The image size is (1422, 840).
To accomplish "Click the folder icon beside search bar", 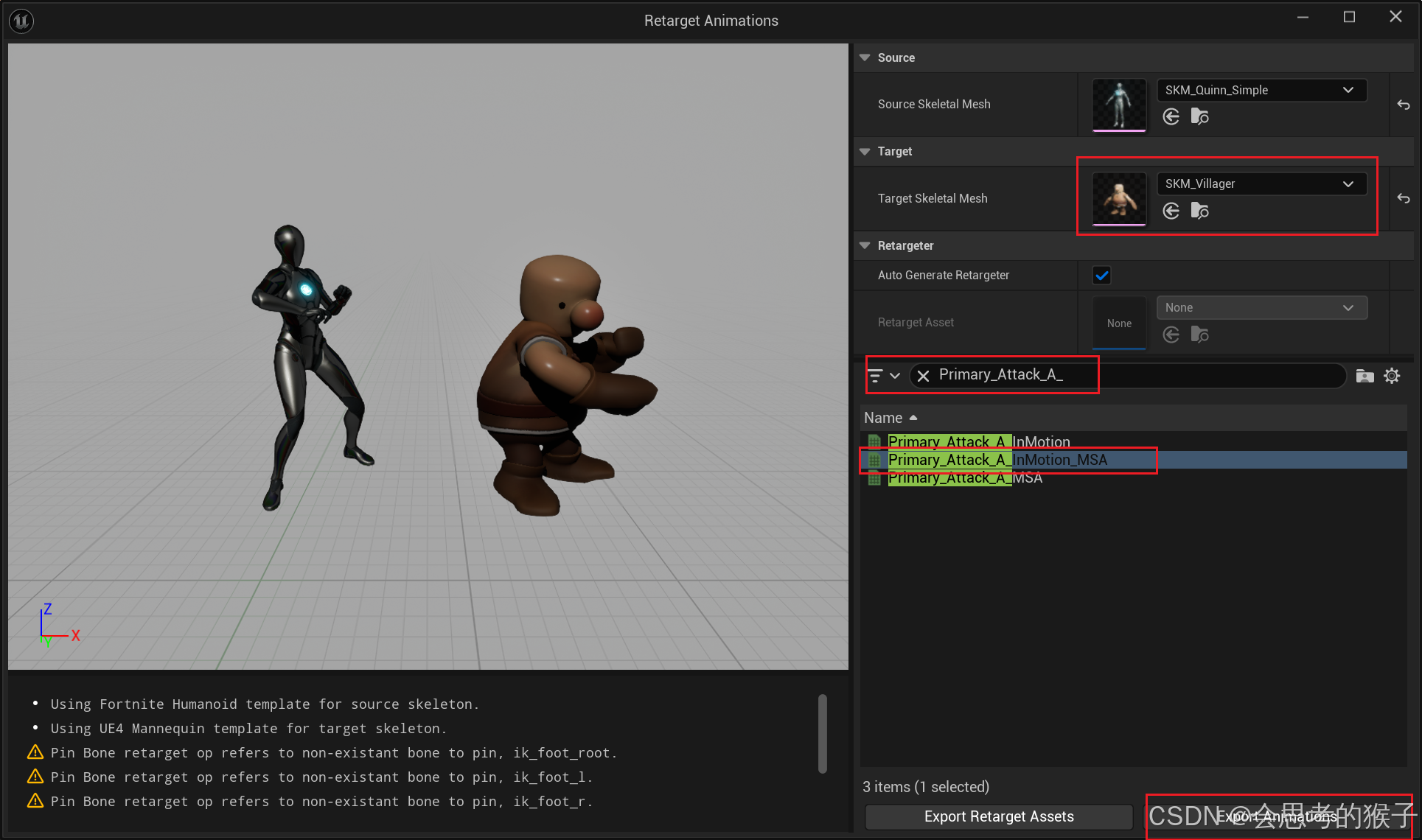I will click(1365, 376).
